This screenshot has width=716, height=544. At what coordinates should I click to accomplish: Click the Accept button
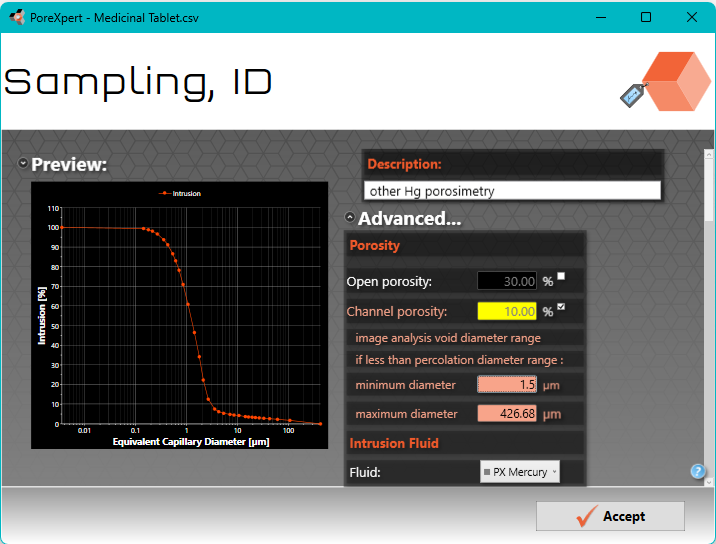(610, 516)
